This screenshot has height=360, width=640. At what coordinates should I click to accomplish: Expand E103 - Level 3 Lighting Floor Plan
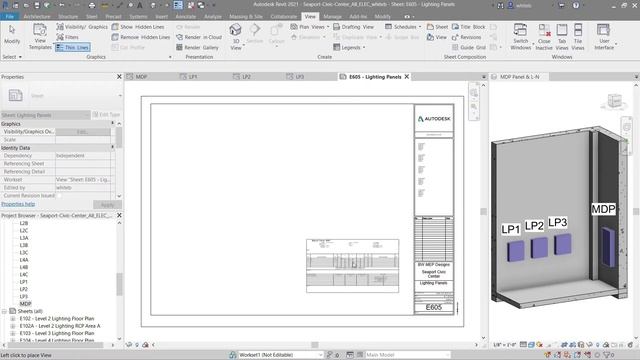point(13,333)
